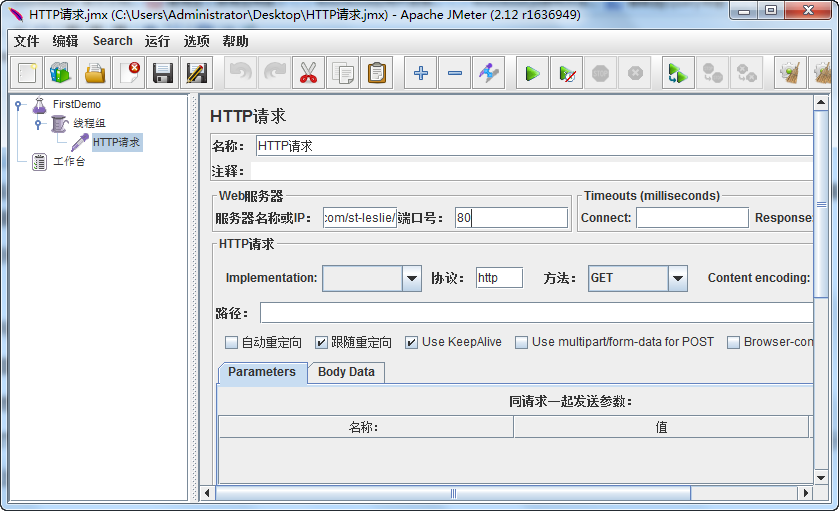The height and width of the screenshot is (511, 839).
Task: Click the HTTP请求 pipette icon in tree
Action: 80,142
